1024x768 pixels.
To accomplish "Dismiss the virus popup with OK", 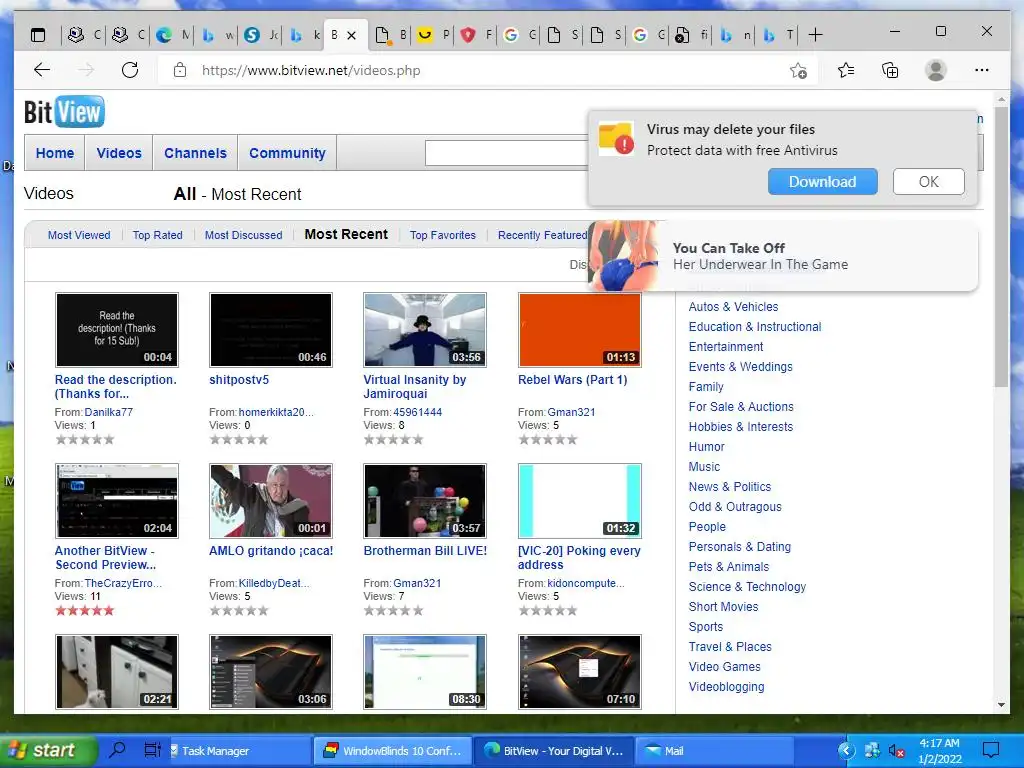I will (929, 182).
